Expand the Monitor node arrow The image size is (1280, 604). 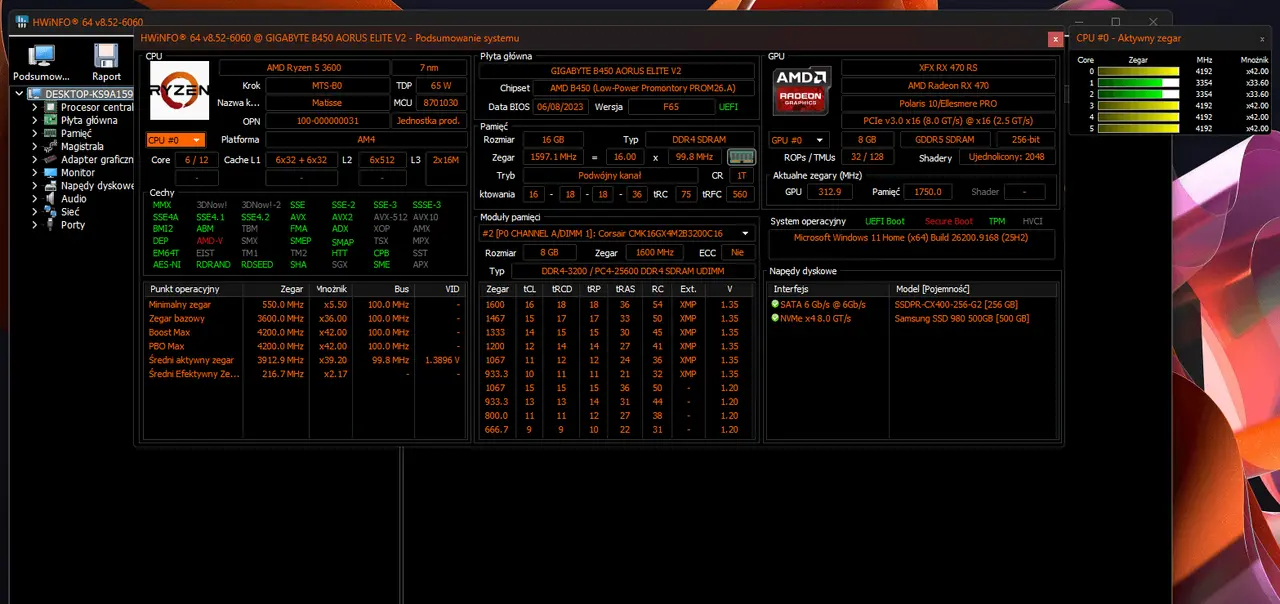point(35,172)
